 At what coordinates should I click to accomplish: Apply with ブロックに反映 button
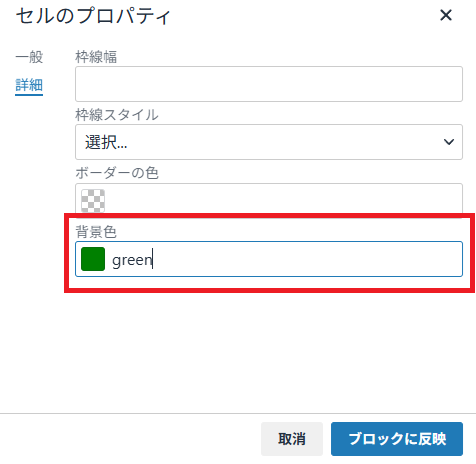click(x=397, y=439)
